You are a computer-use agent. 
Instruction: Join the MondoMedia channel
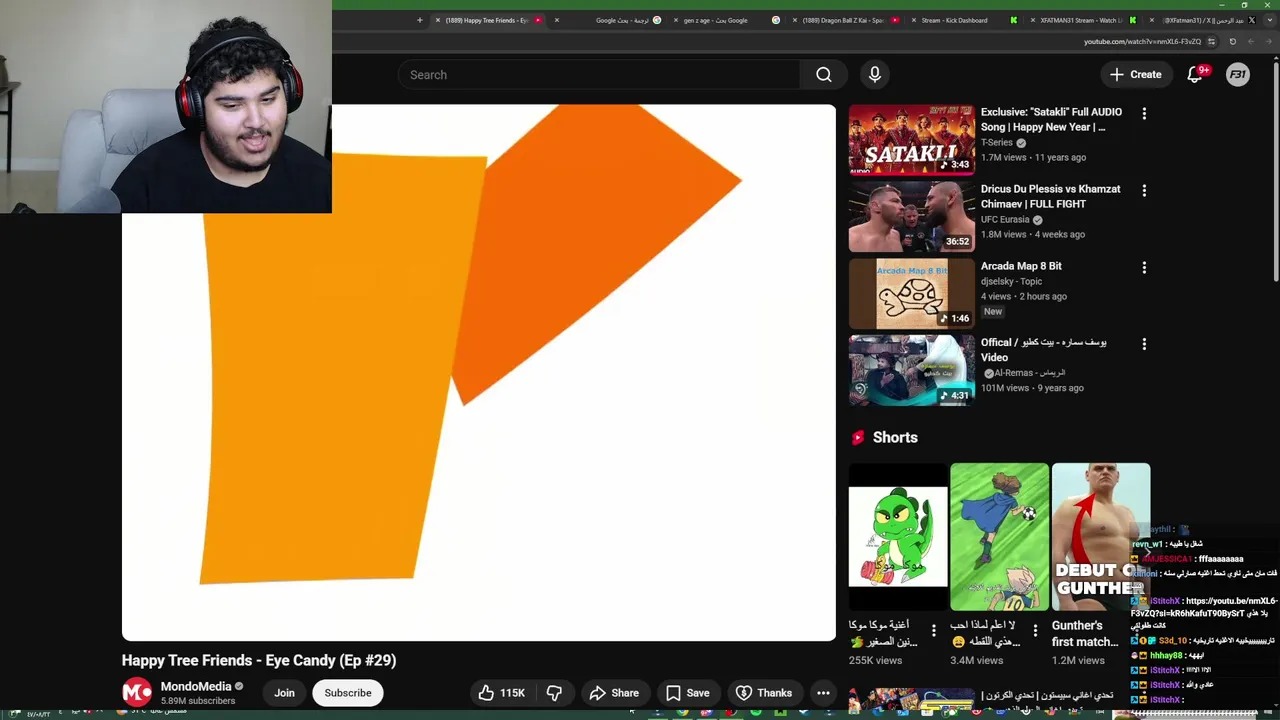tap(285, 693)
